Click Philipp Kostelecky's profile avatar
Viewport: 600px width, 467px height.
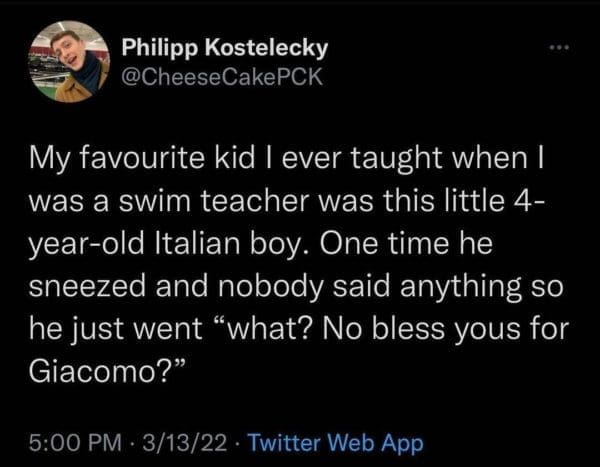coord(68,62)
